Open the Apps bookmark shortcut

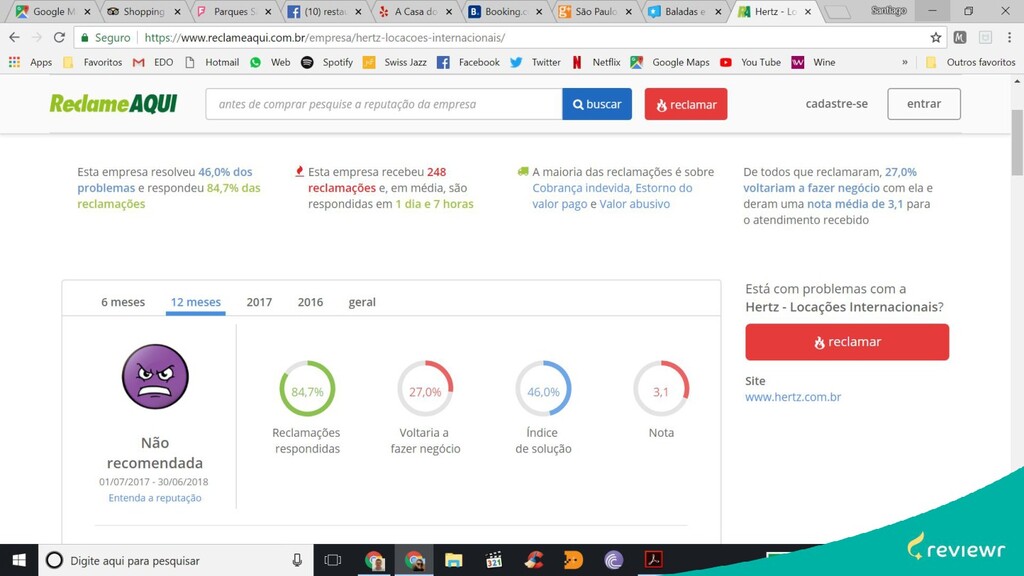[x=31, y=62]
